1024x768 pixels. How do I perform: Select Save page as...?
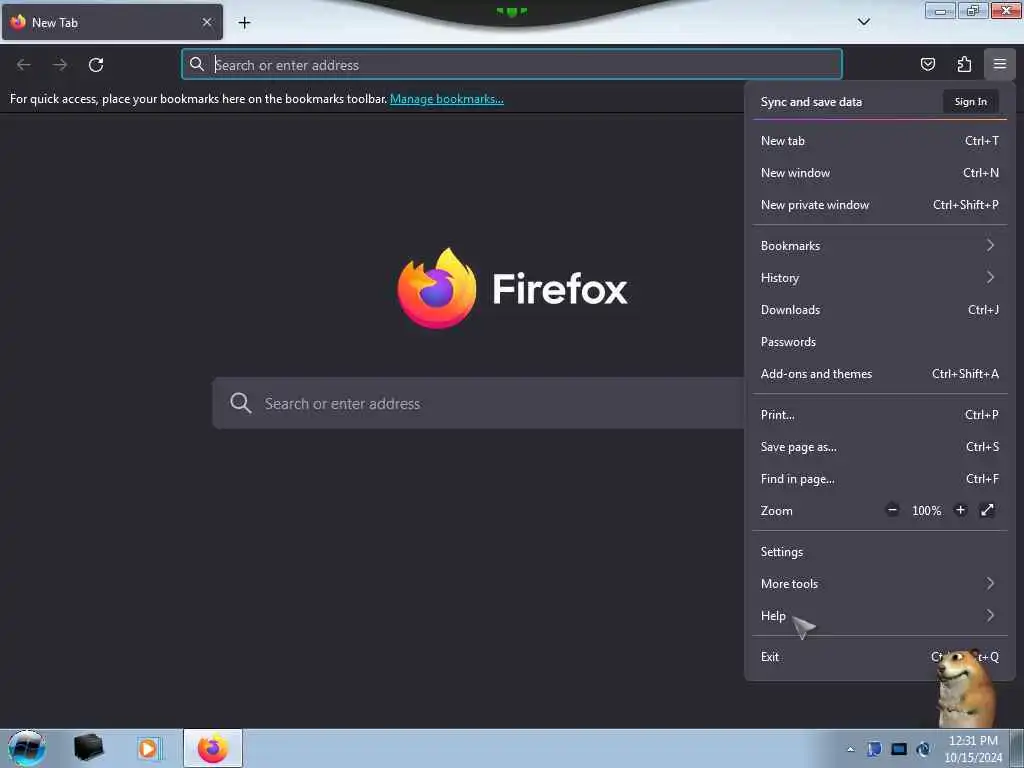point(880,447)
